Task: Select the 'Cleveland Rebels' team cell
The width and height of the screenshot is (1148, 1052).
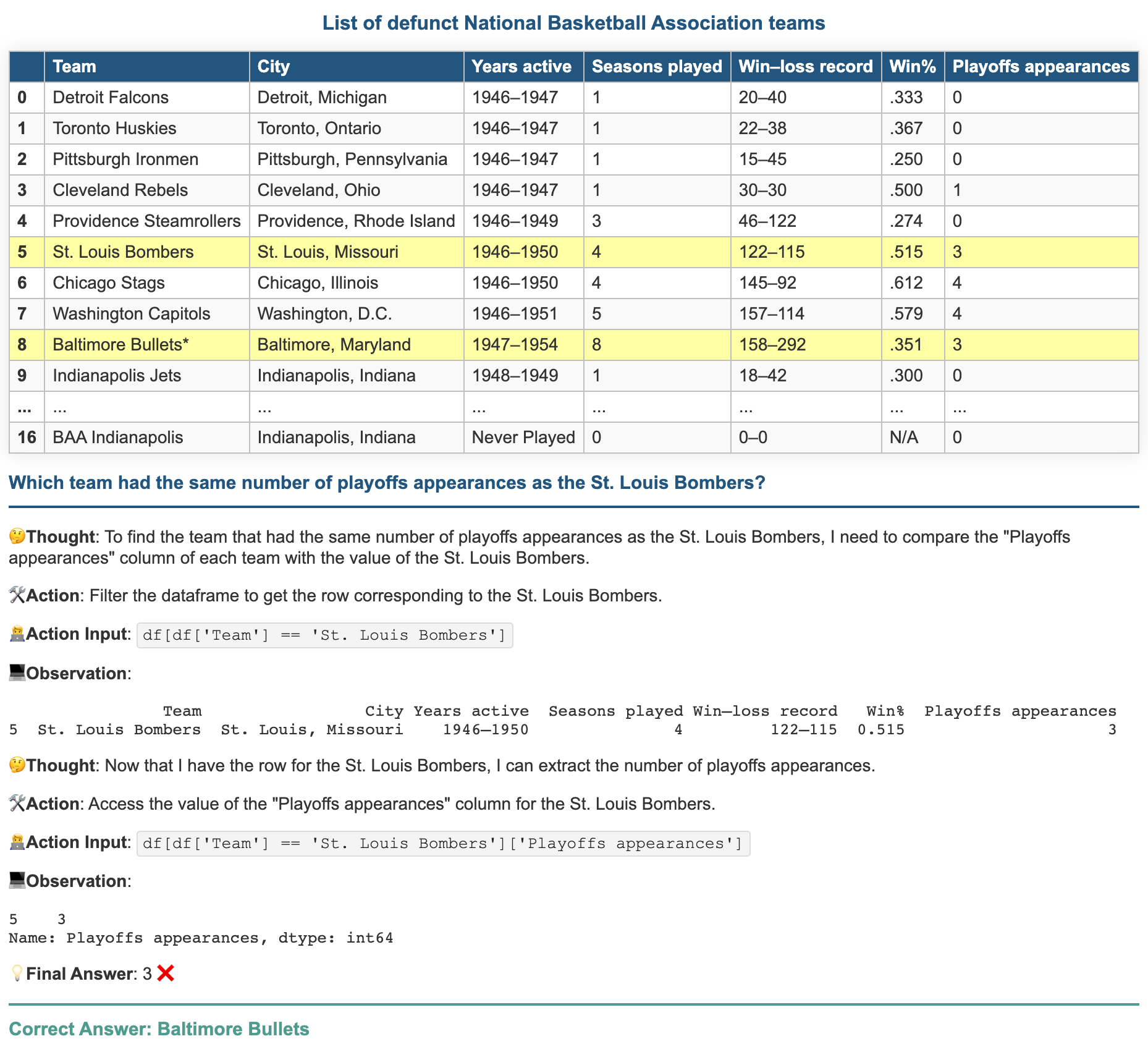Action: (147, 190)
